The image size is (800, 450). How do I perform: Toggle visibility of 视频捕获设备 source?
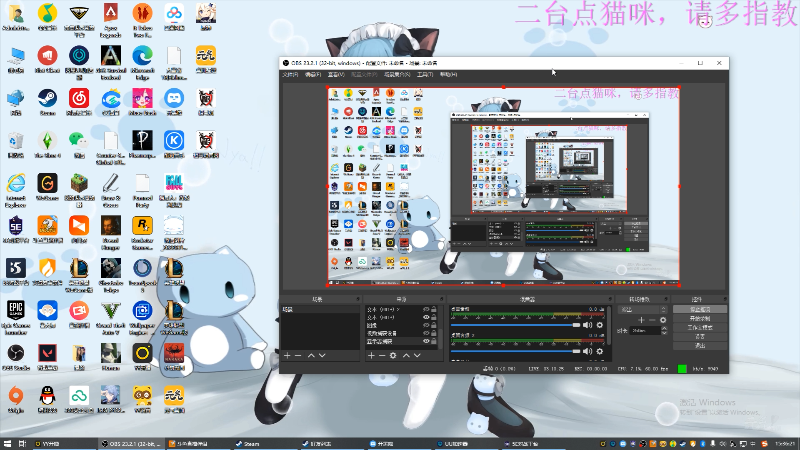[x=426, y=333]
